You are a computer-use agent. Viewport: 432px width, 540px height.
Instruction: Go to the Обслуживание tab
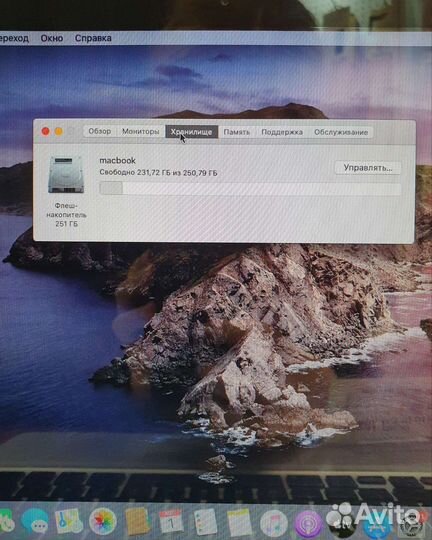click(x=341, y=132)
